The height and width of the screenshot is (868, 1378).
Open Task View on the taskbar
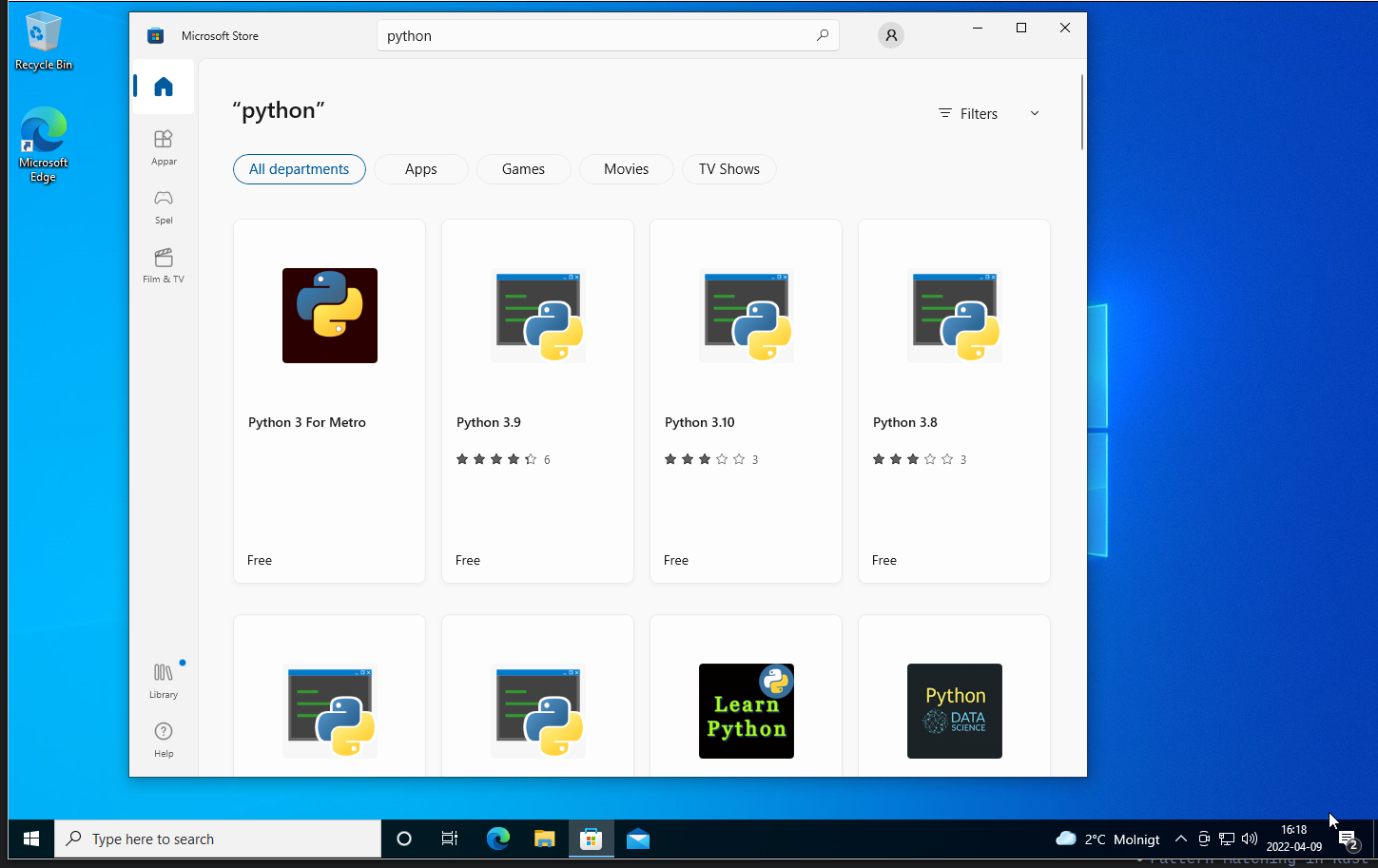[x=450, y=839]
